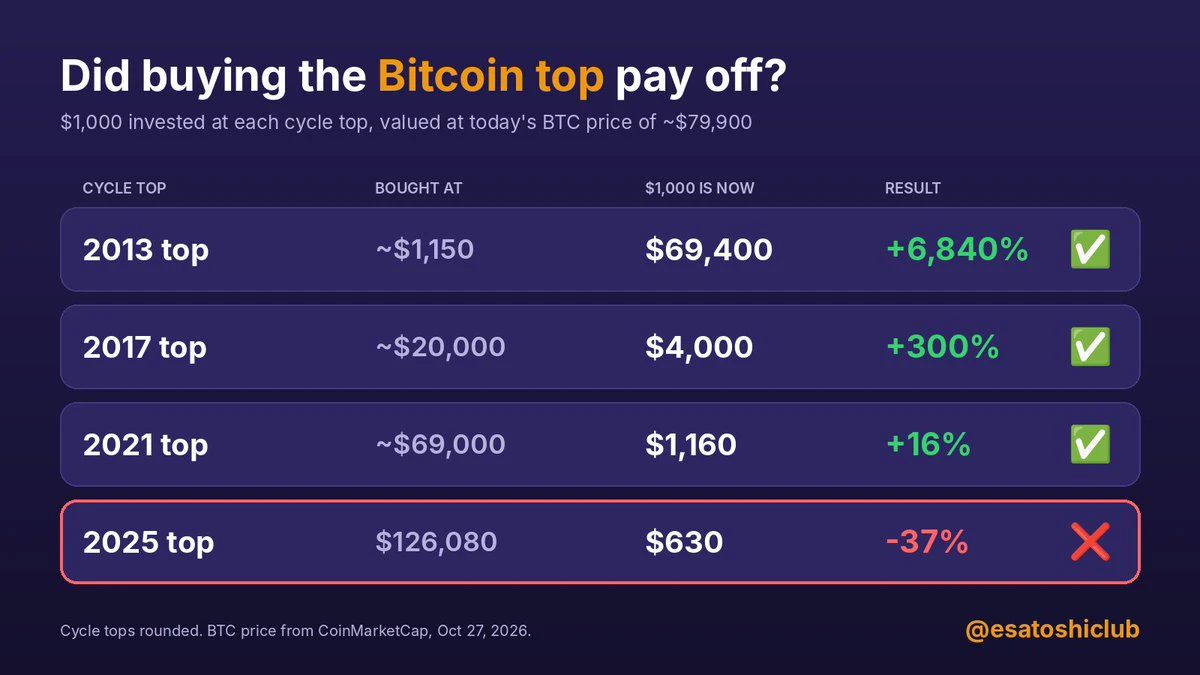Click the $1,000 IS NOW column header
1200x675 pixels.
pos(700,188)
